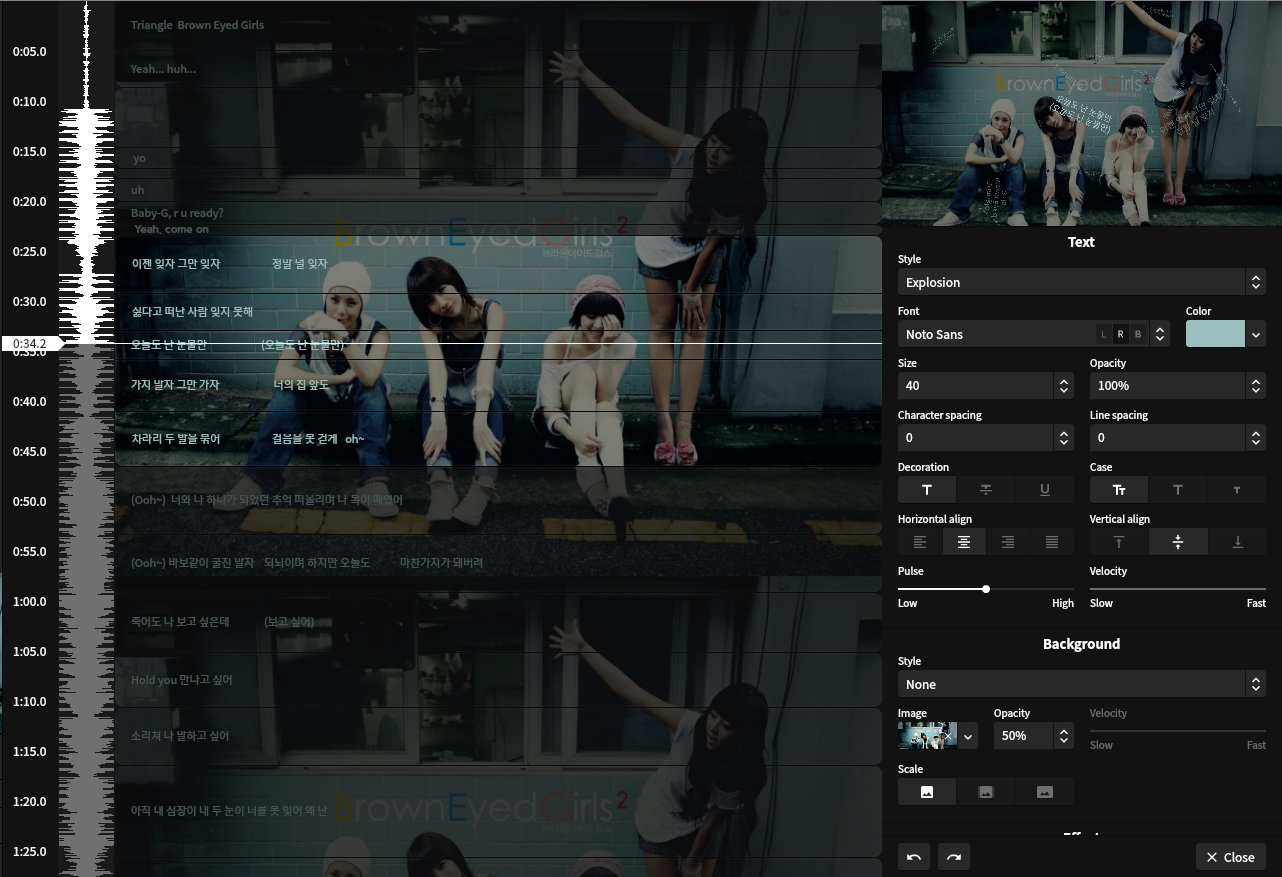The height and width of the screenshot is (877, 1282).
Task: Select lyric line '가지 말자 그만 가자'
Action: point(175,385)
